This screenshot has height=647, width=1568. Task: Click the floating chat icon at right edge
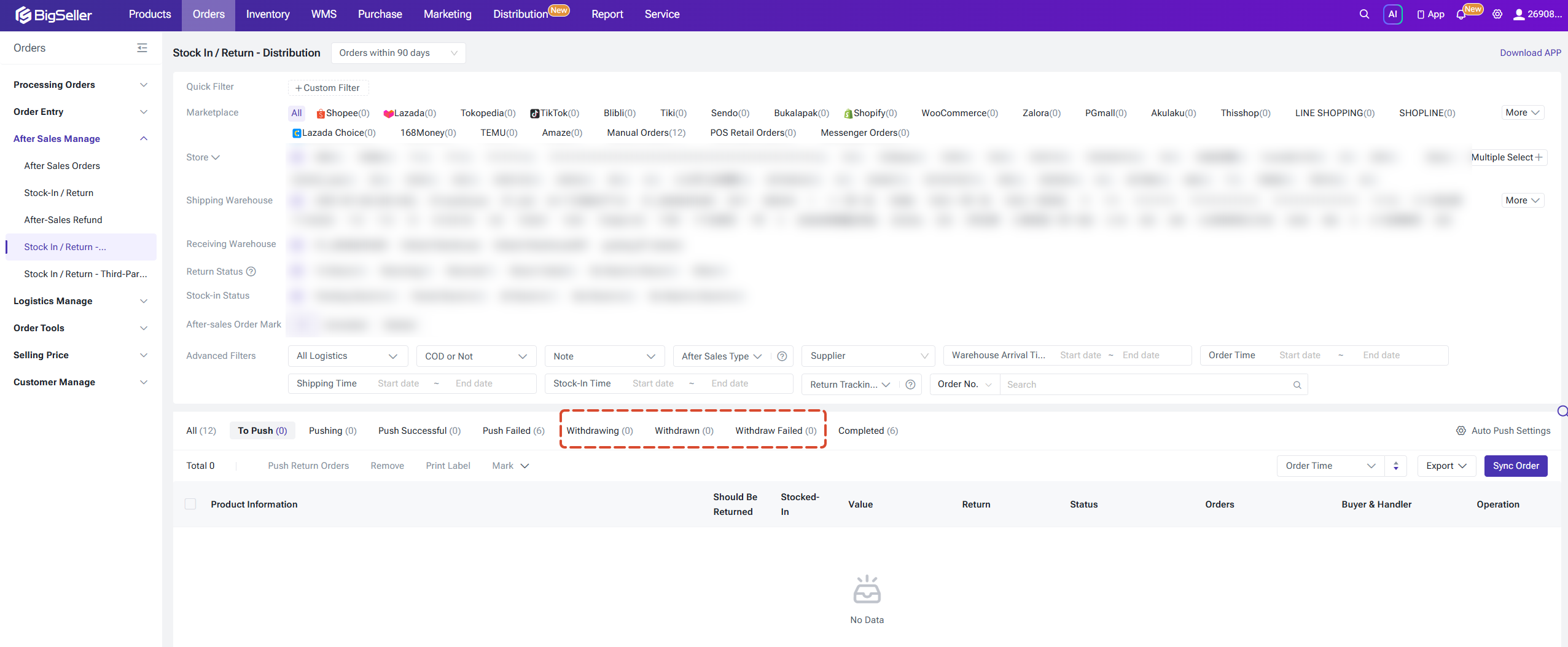pos(1562,411)
